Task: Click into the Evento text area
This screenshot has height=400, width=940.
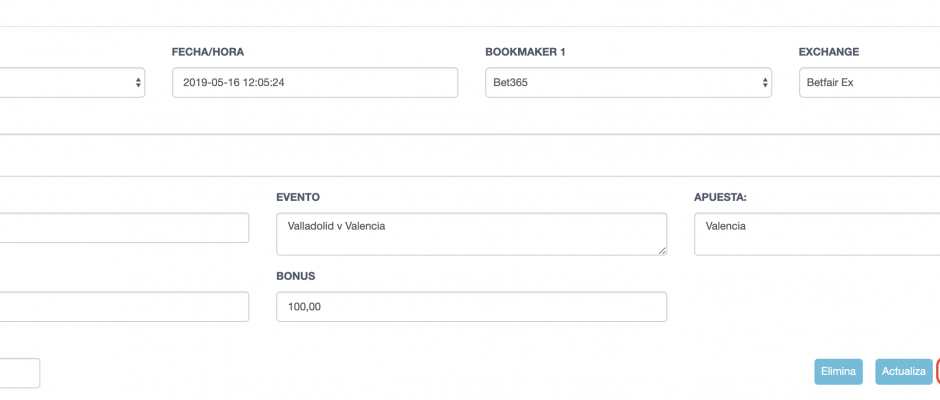Action: (471, 234)
